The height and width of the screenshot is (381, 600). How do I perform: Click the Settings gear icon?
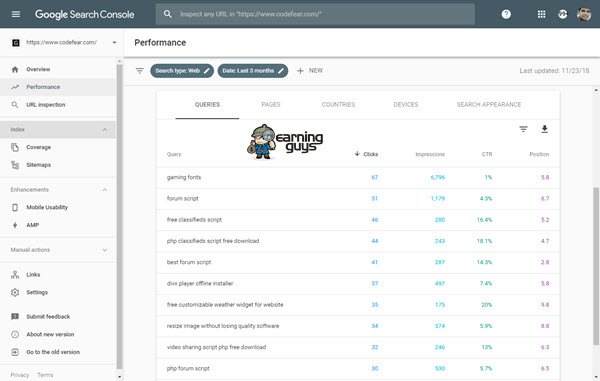tap(15, 292)
